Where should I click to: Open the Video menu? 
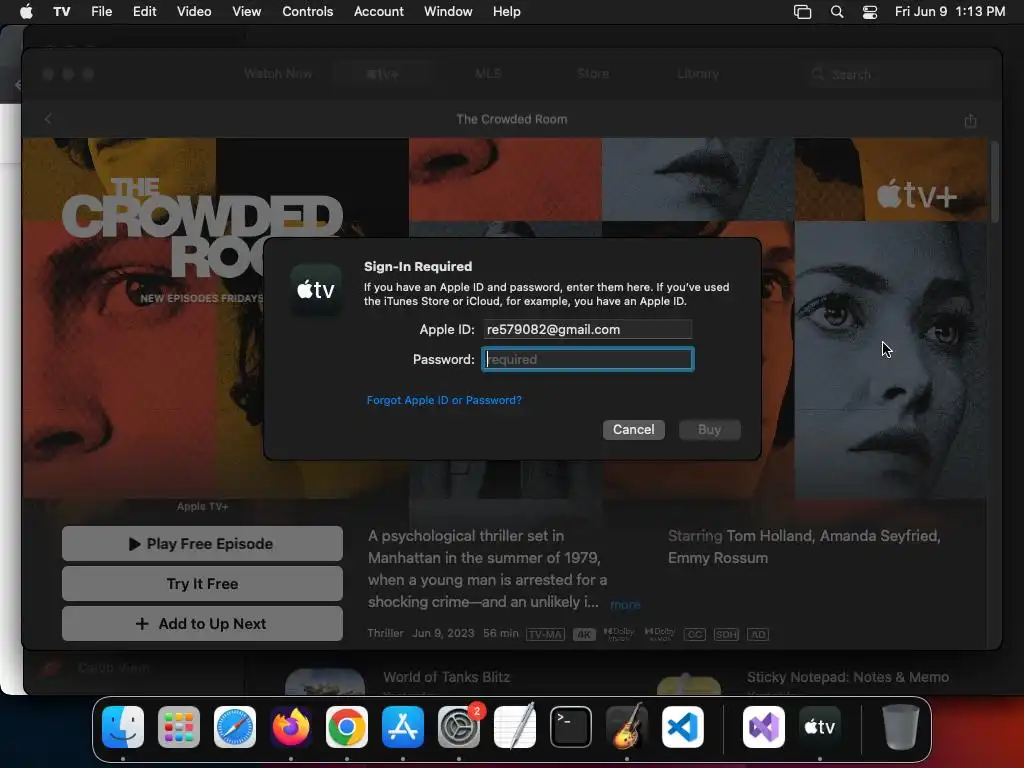[194, 11]
